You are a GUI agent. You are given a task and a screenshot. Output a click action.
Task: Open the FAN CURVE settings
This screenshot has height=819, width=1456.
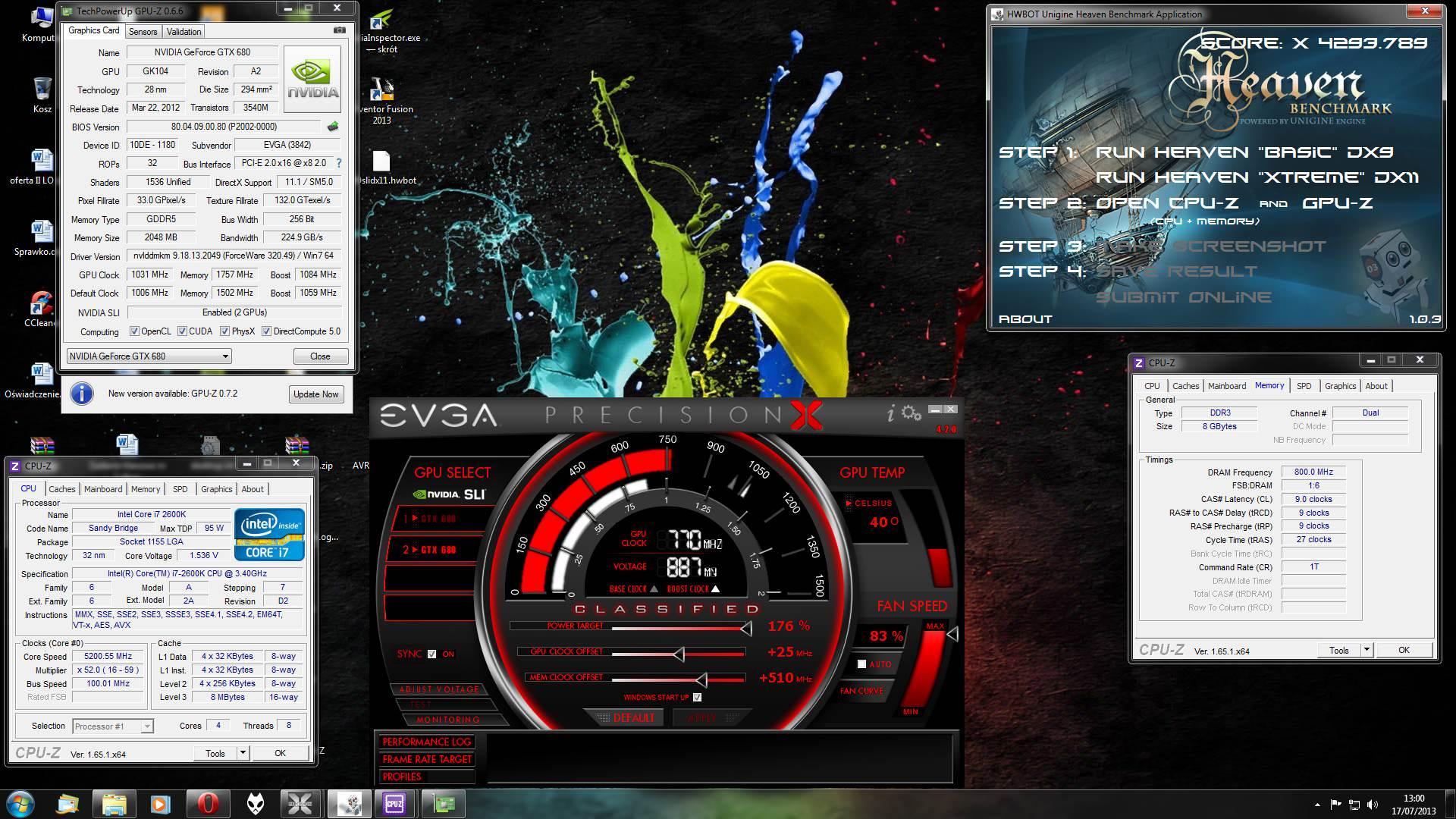point(861,691)
